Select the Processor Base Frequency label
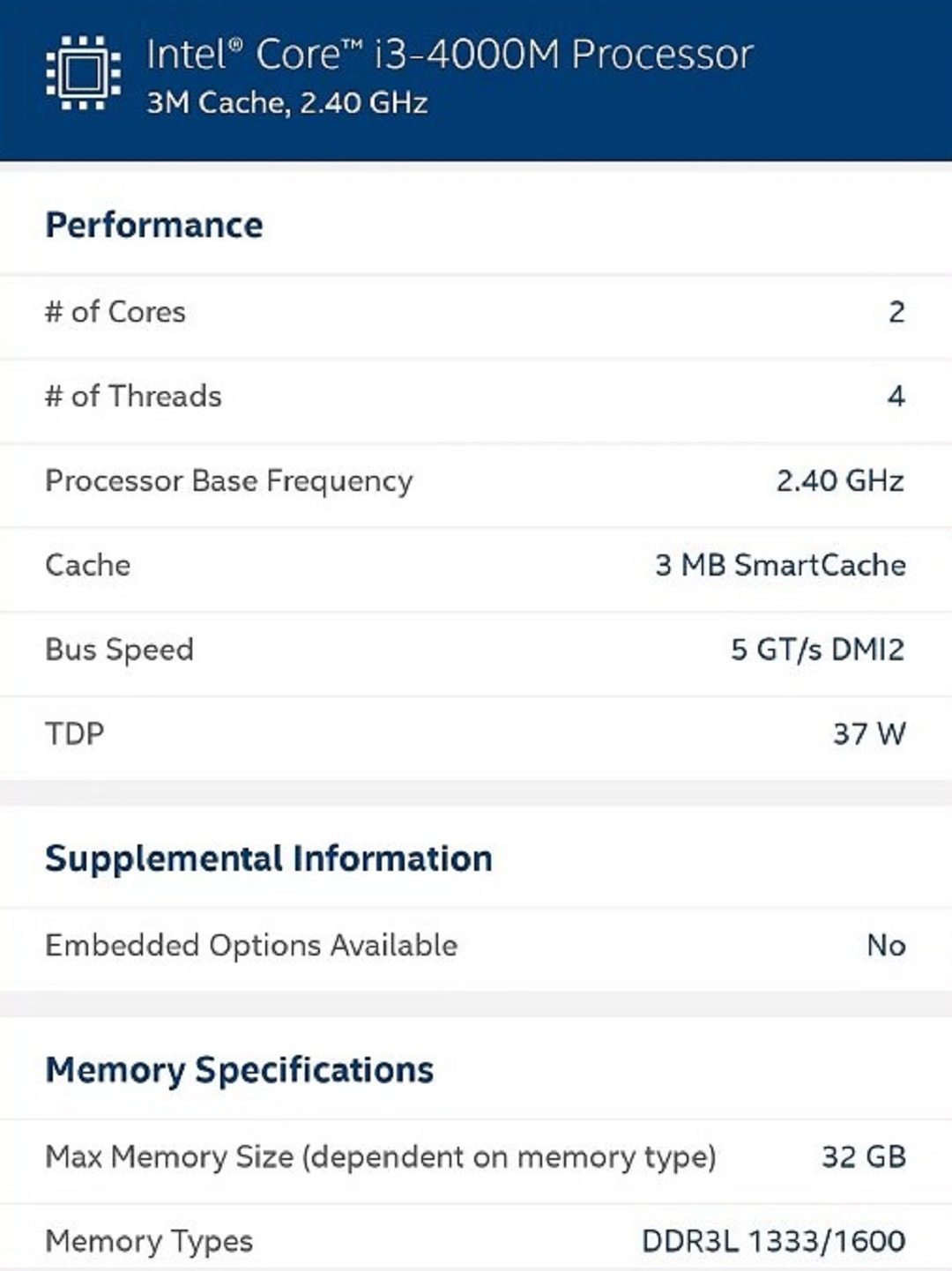The height and width of the screenshot is (1271, 952). pos(229,481)
